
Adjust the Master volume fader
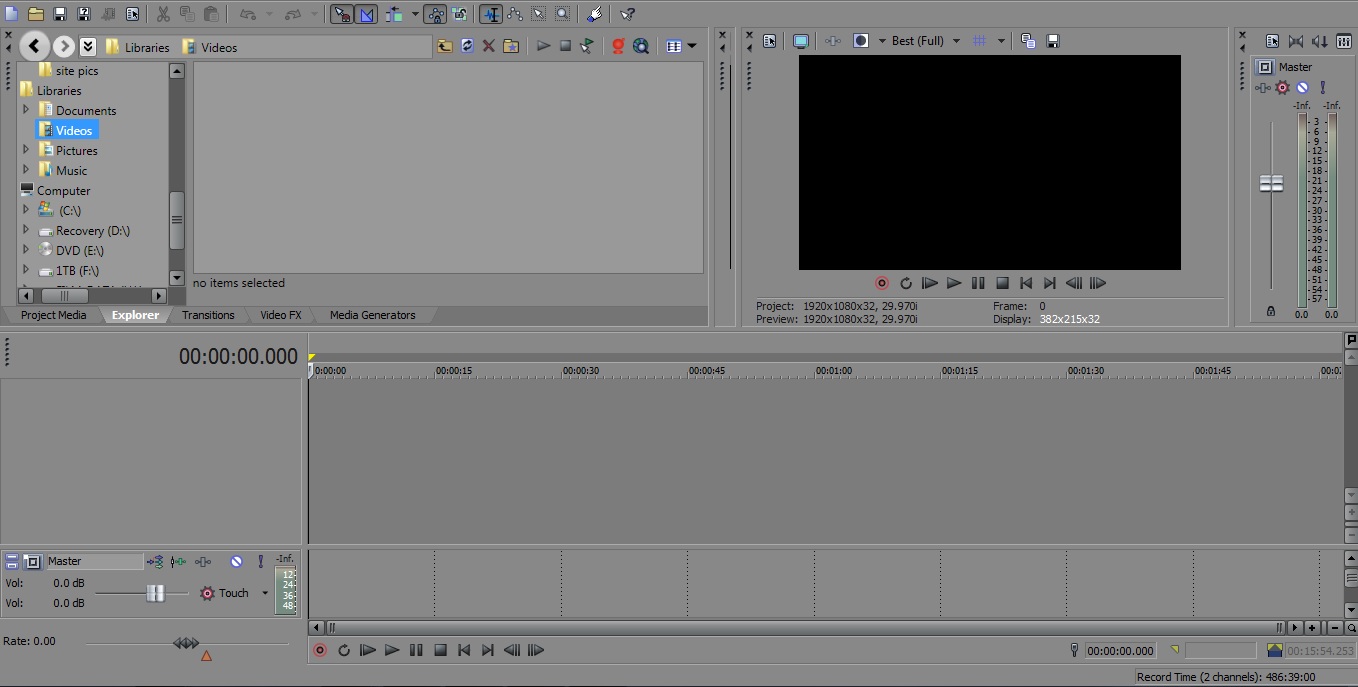[x=1271, y=183]
